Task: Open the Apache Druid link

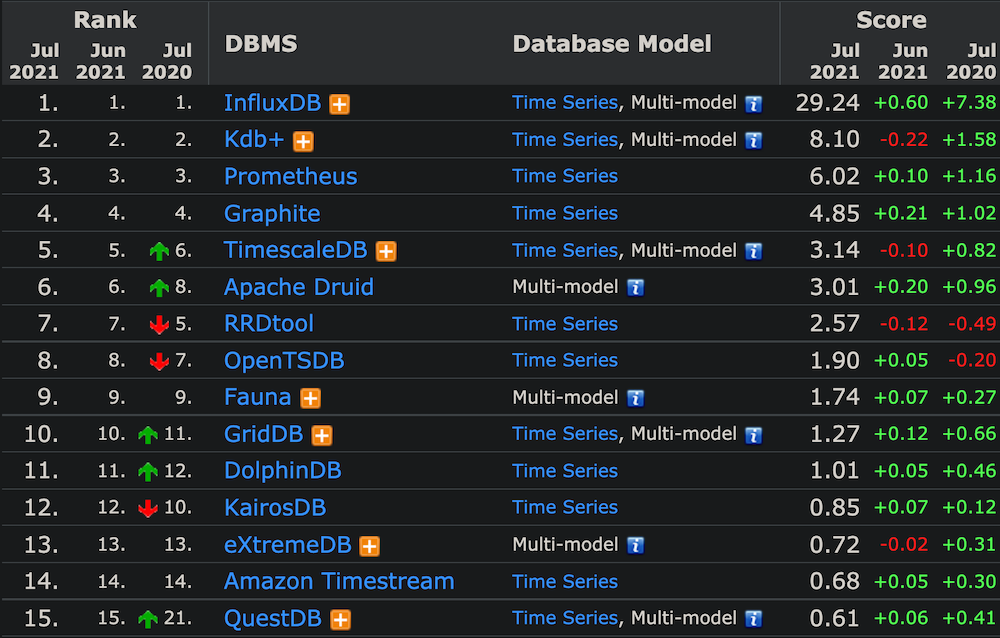Action: (298, 287)
